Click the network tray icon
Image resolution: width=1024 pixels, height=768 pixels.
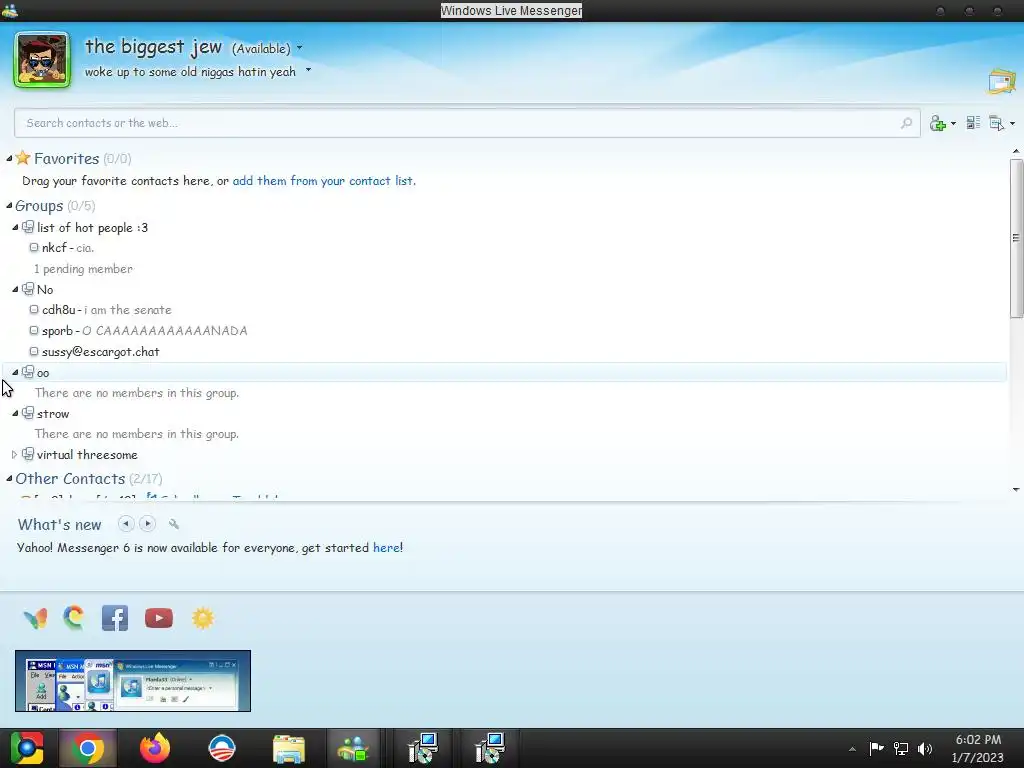pos(901,748)
